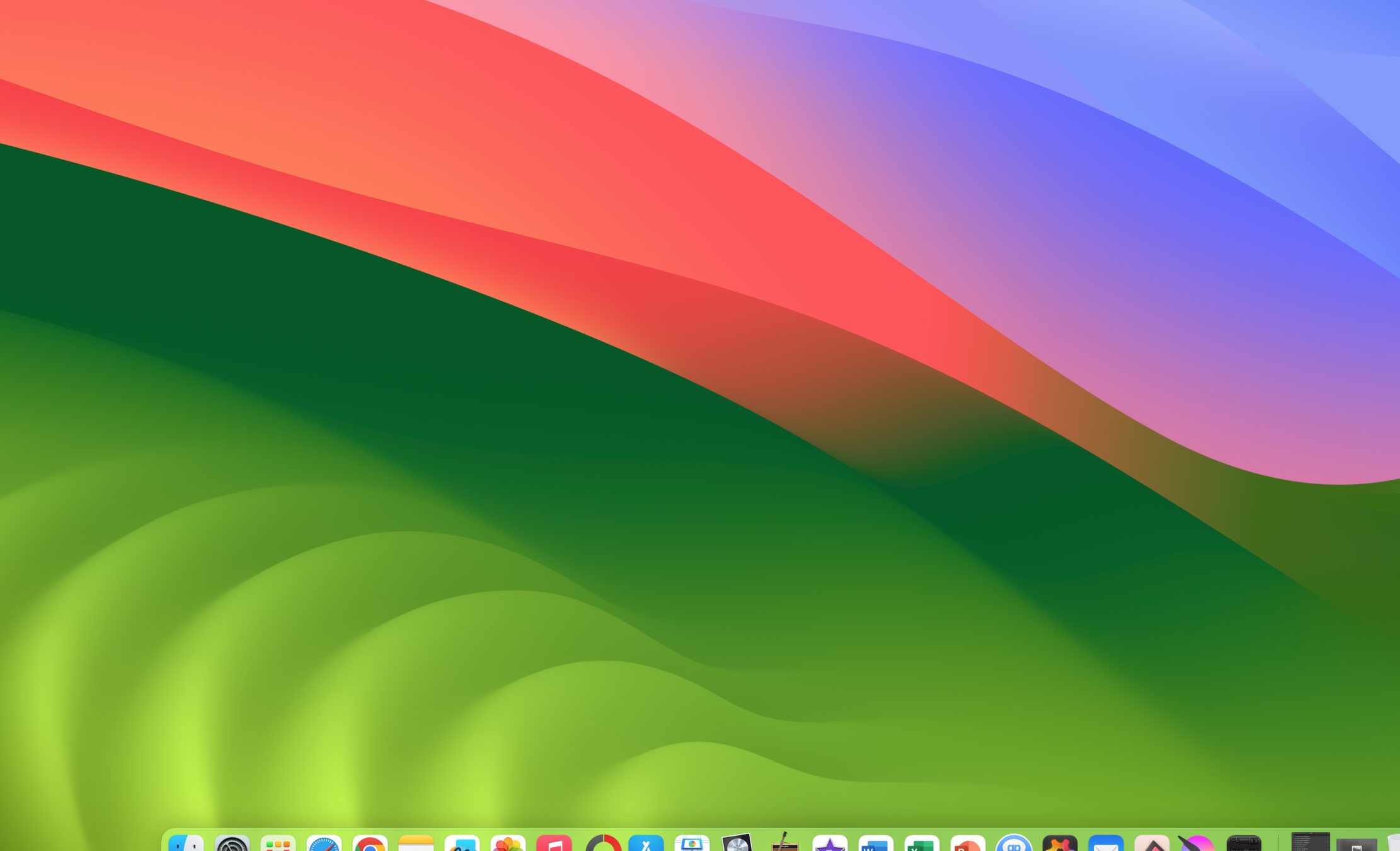Click the minimized dark window thumbnail

click(1311, 842)
